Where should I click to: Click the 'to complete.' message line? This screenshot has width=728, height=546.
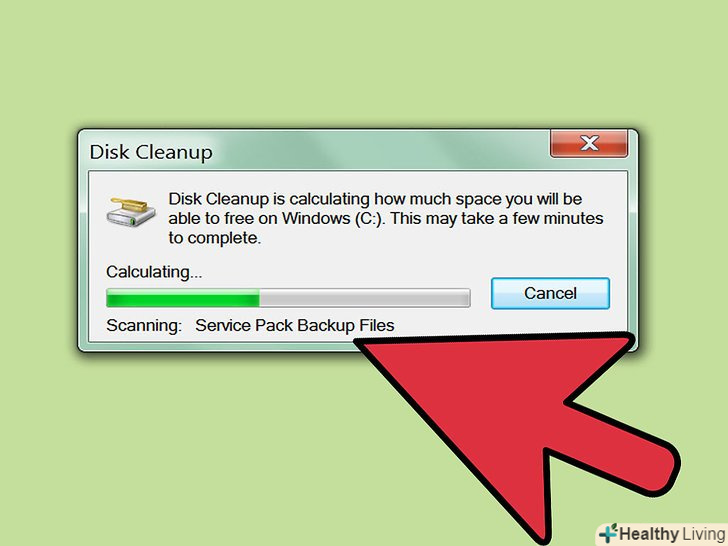click(214, 238)
